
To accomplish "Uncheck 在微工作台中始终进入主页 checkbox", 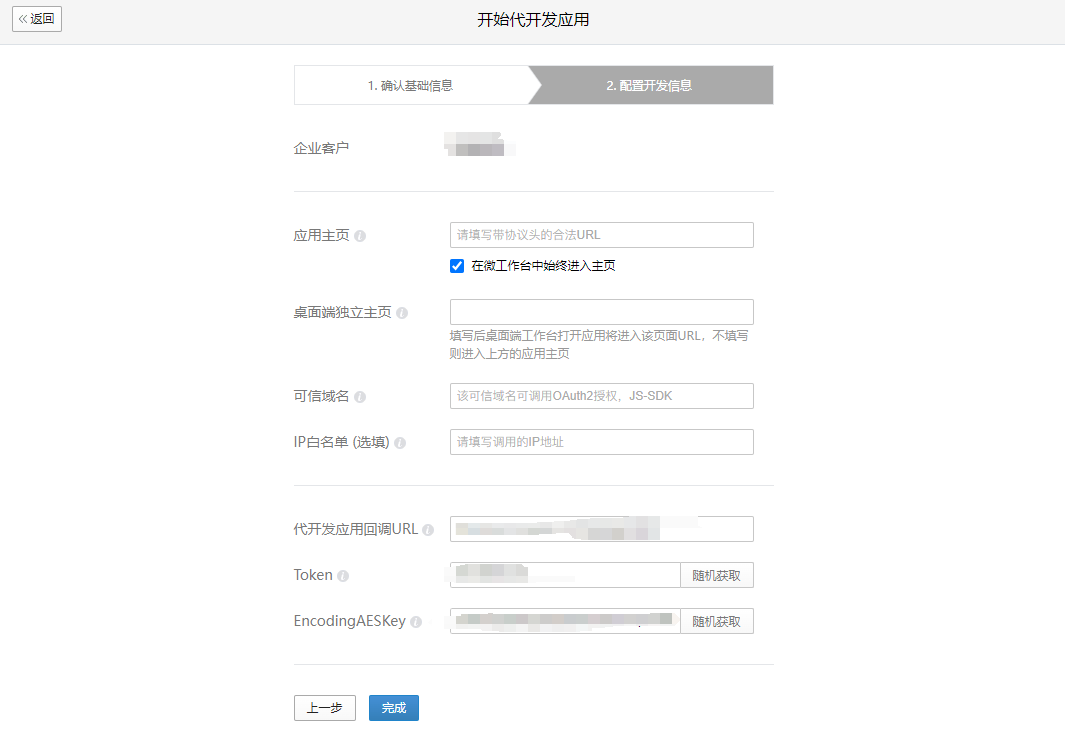I will pos(457,266).
